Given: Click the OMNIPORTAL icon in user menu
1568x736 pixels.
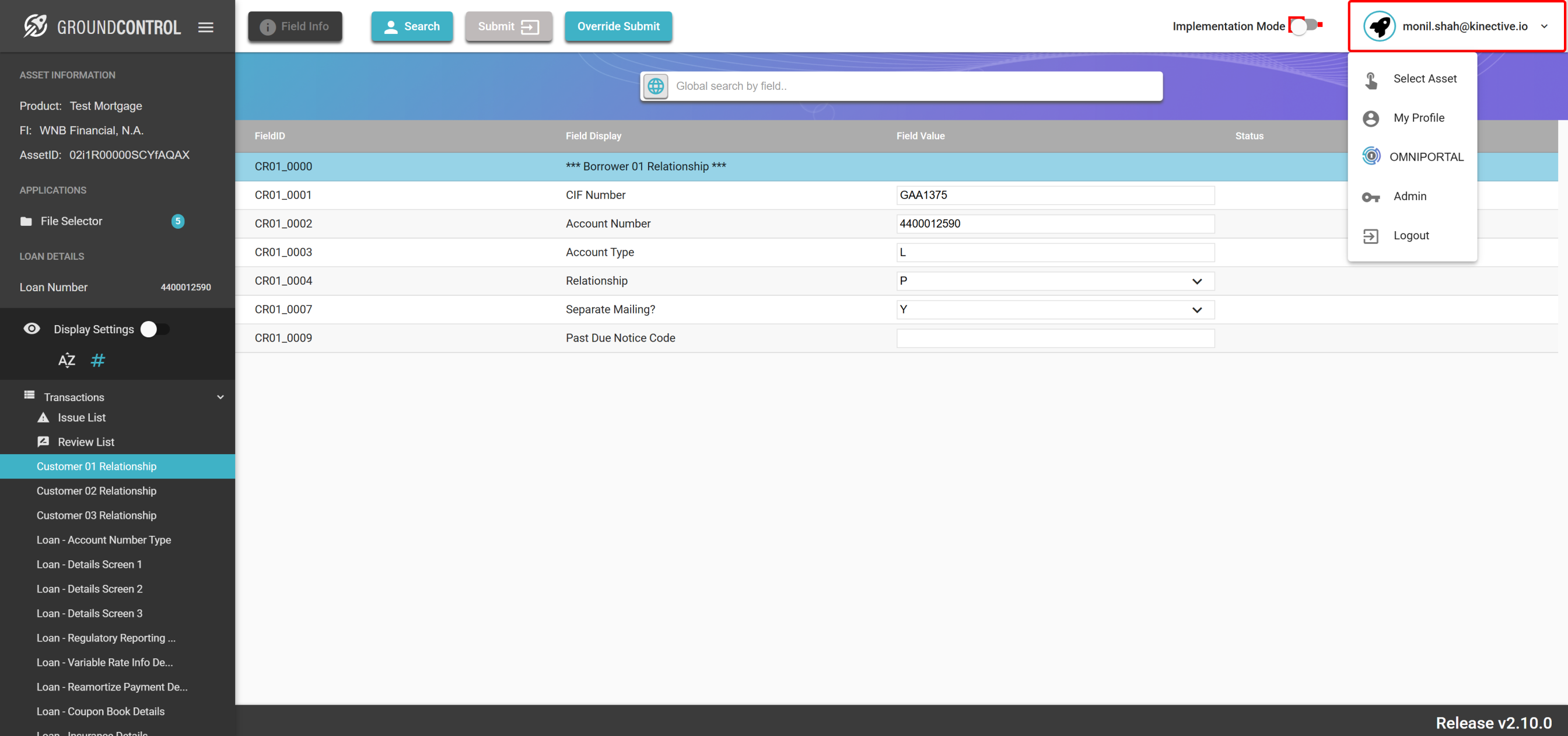Looking at the screenshot, I should 1371,156.
